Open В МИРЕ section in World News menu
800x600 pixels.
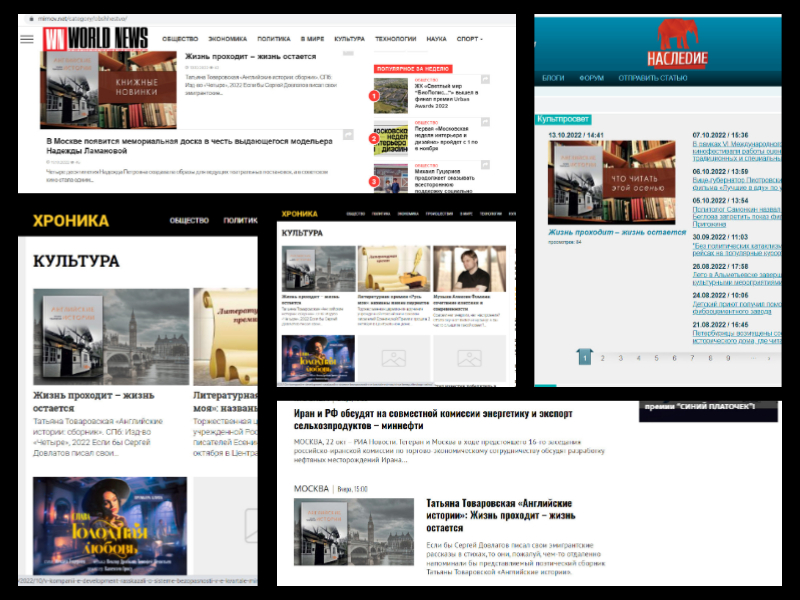(x=312, y=39)
